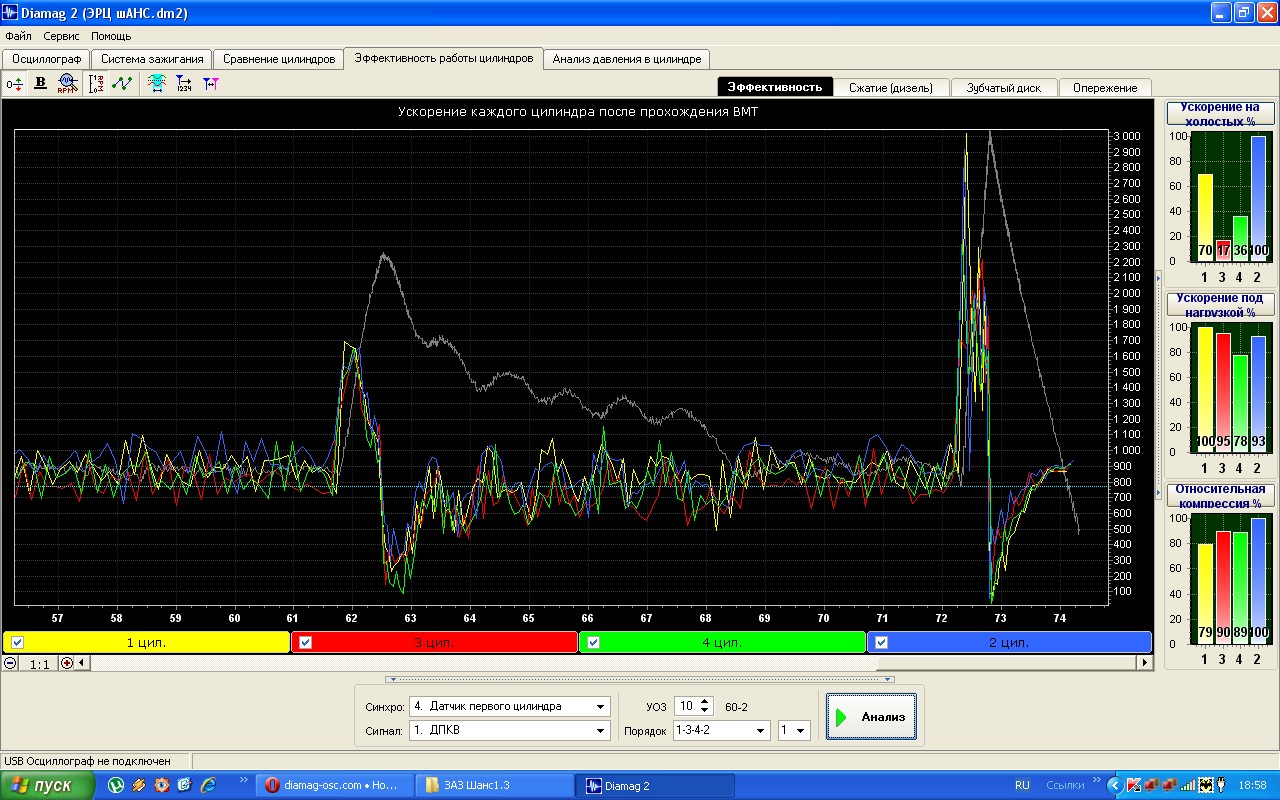Select the Зубчатый диск sub-tab
This screenshot has width=1280, height=800.
coord(1004,88)
